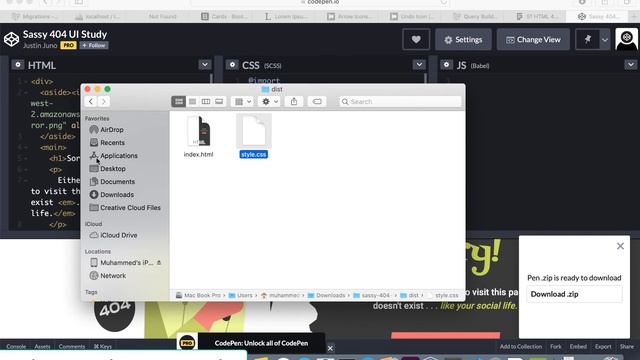Click Unlock all of CodePen banner
Viewport: 640px width, 360px height.
261,343
